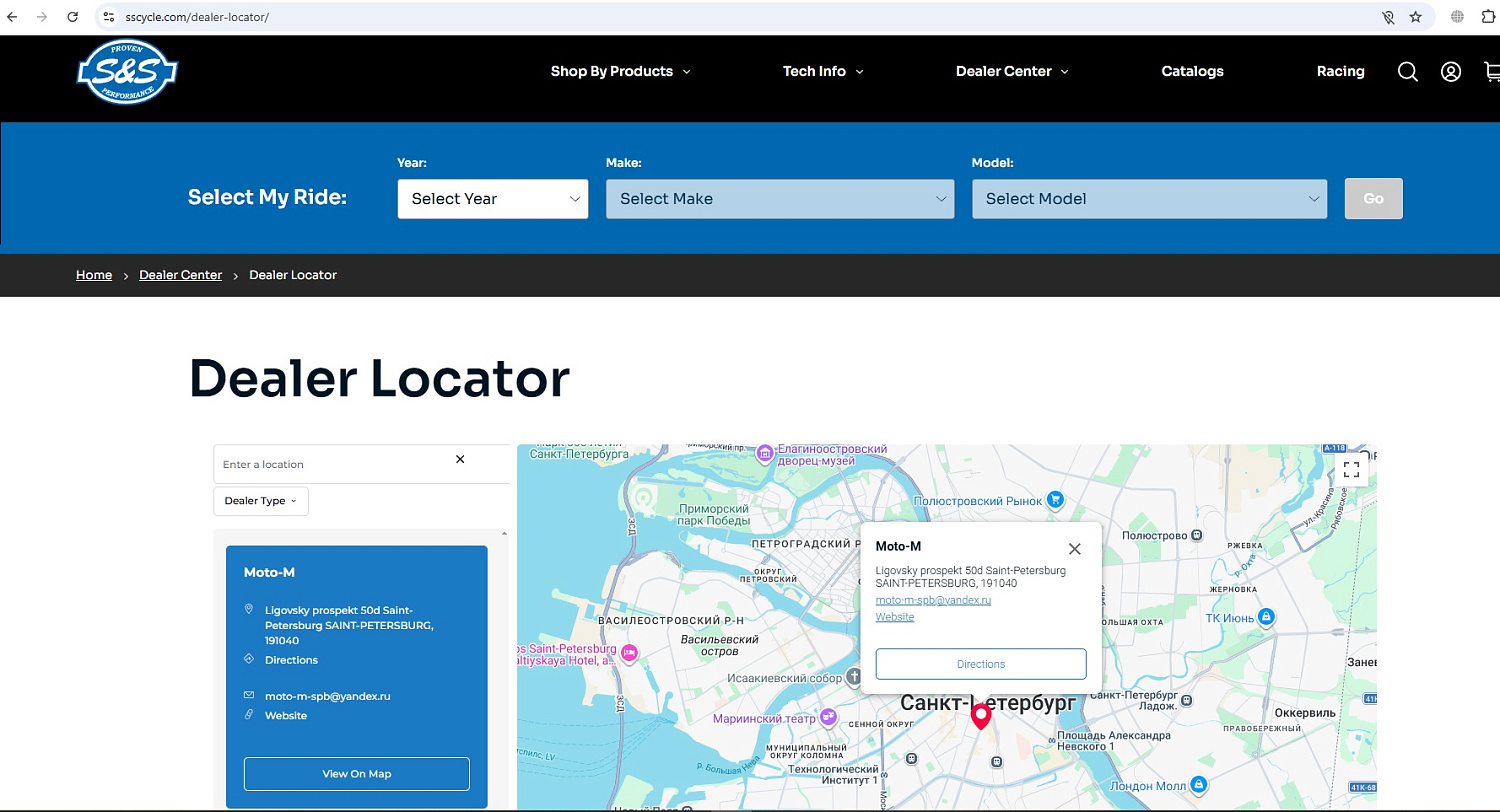The height and width of the screenshot is (812, 1500).
Task: Open the Website link in Moto-M card
Action: click(x=286, y=716)
